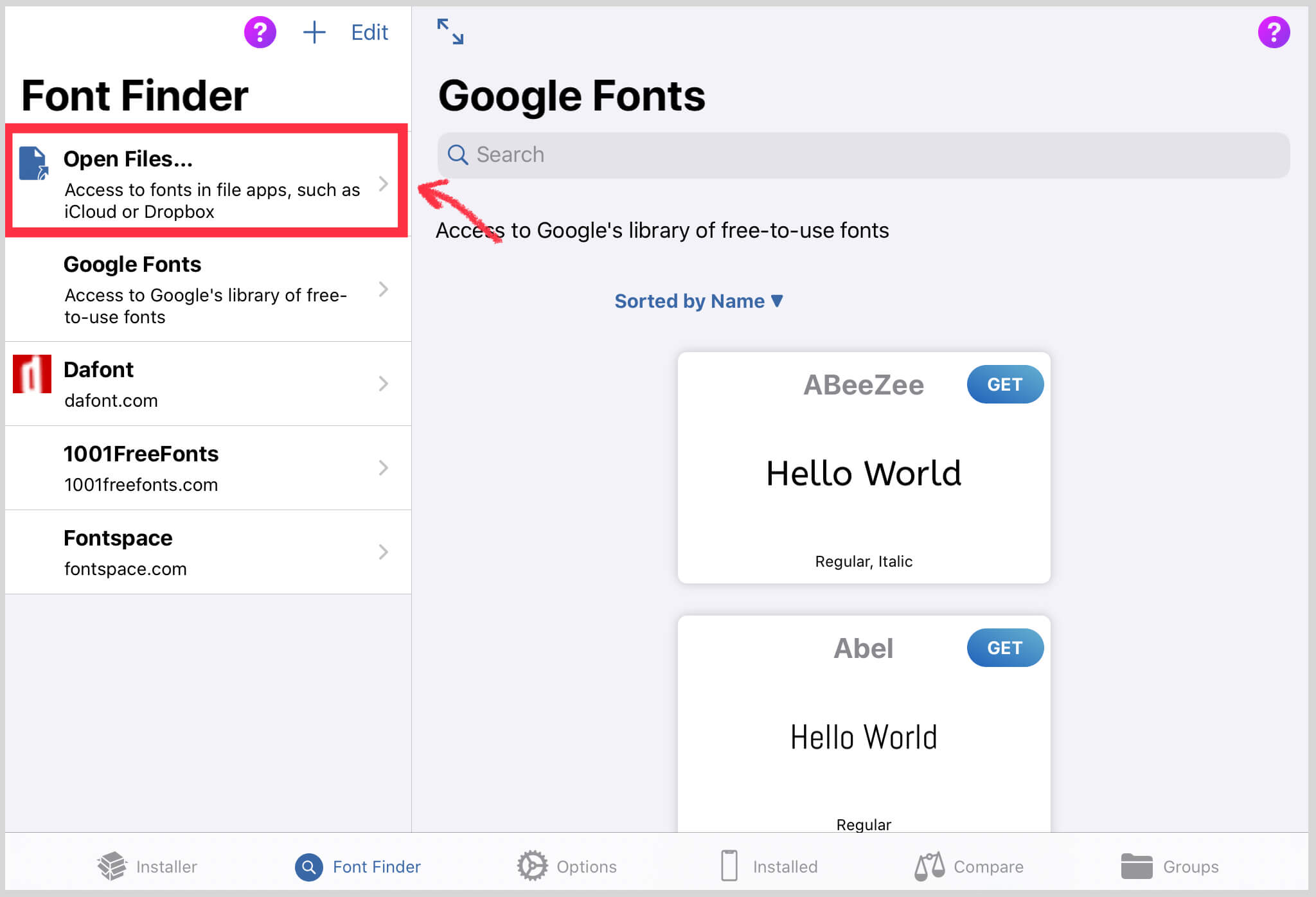The height and width of the screenshot is (897, 1316).
Task: Open Fontspace row disclosure chevron
Action: [x=384, y=552]
